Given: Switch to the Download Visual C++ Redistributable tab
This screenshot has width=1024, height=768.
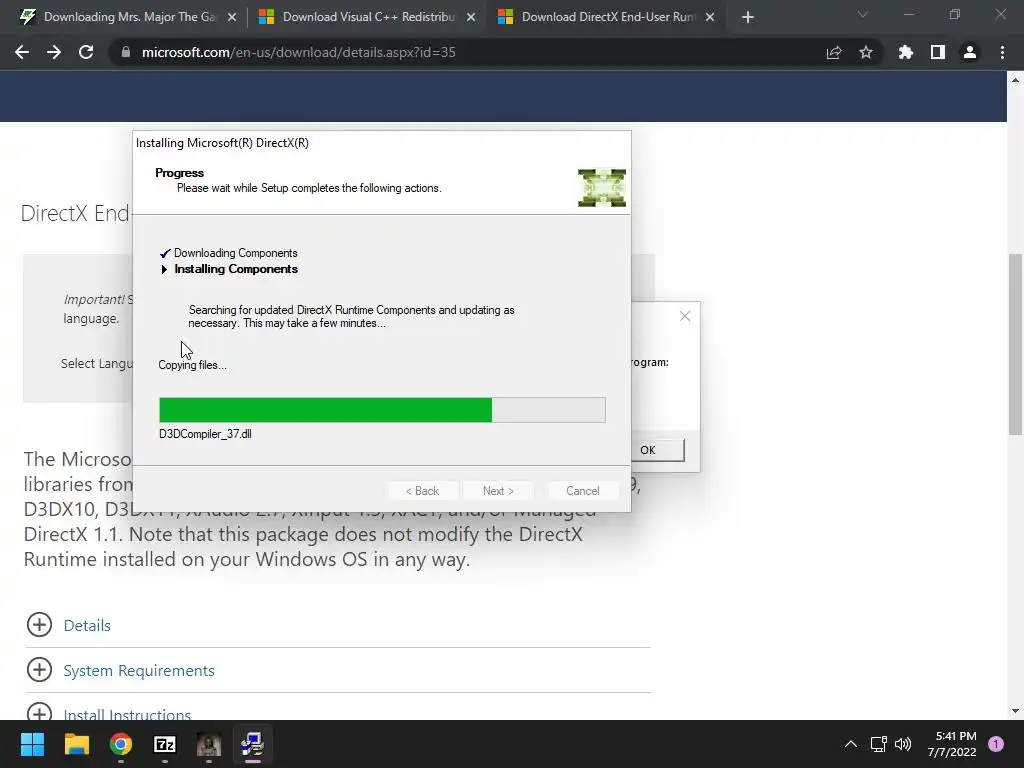Looking at the screenshot, I should pos(368,17).
